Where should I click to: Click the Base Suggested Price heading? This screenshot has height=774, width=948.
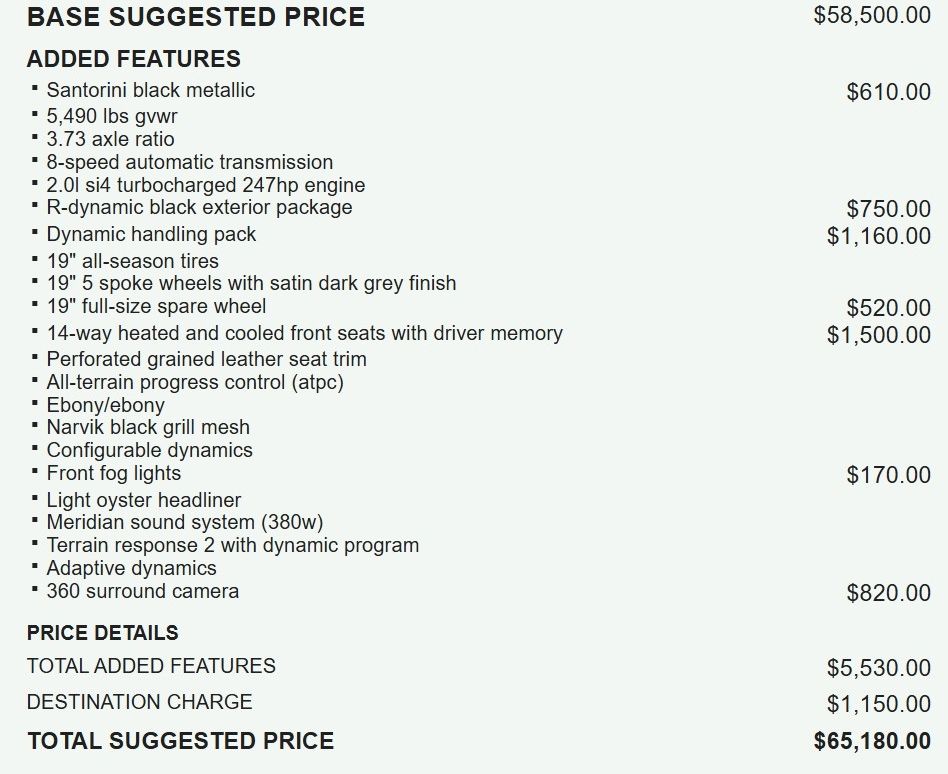coord(195,17)
